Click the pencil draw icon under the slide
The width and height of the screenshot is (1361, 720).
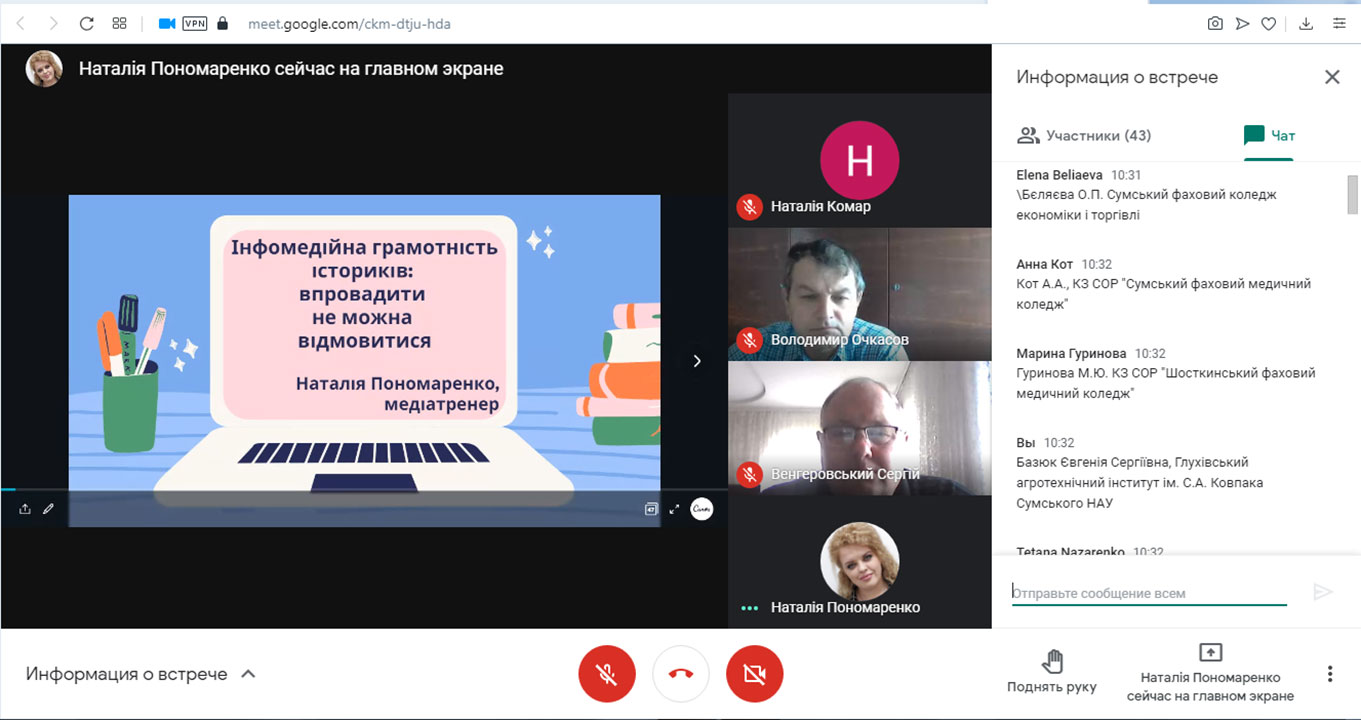click(x=48, y=509)
